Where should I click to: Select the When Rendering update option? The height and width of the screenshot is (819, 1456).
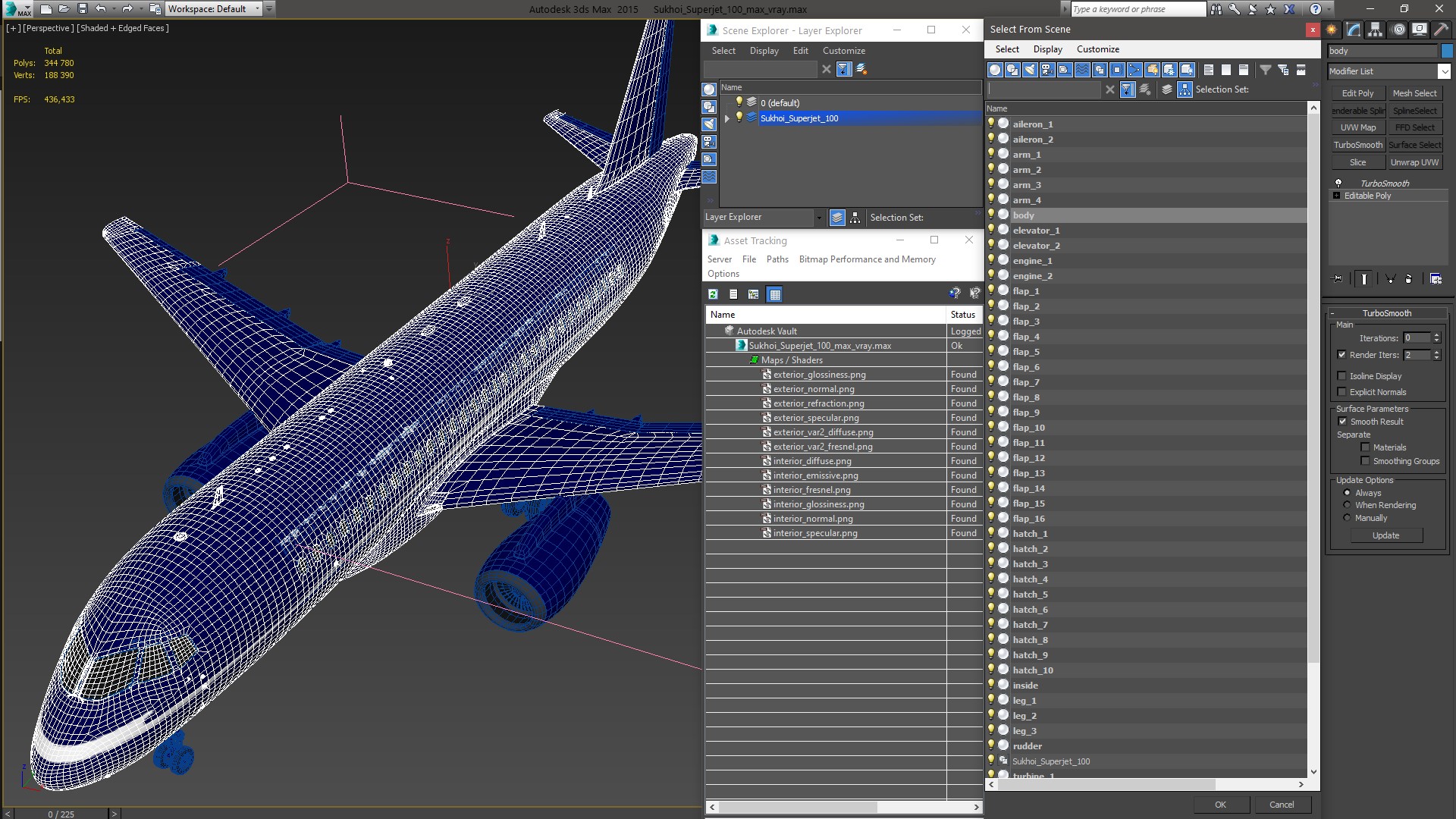tap(1347, 504)
